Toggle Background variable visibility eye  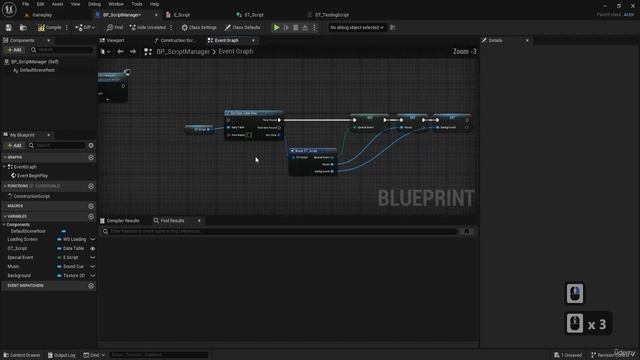(93, 276)
